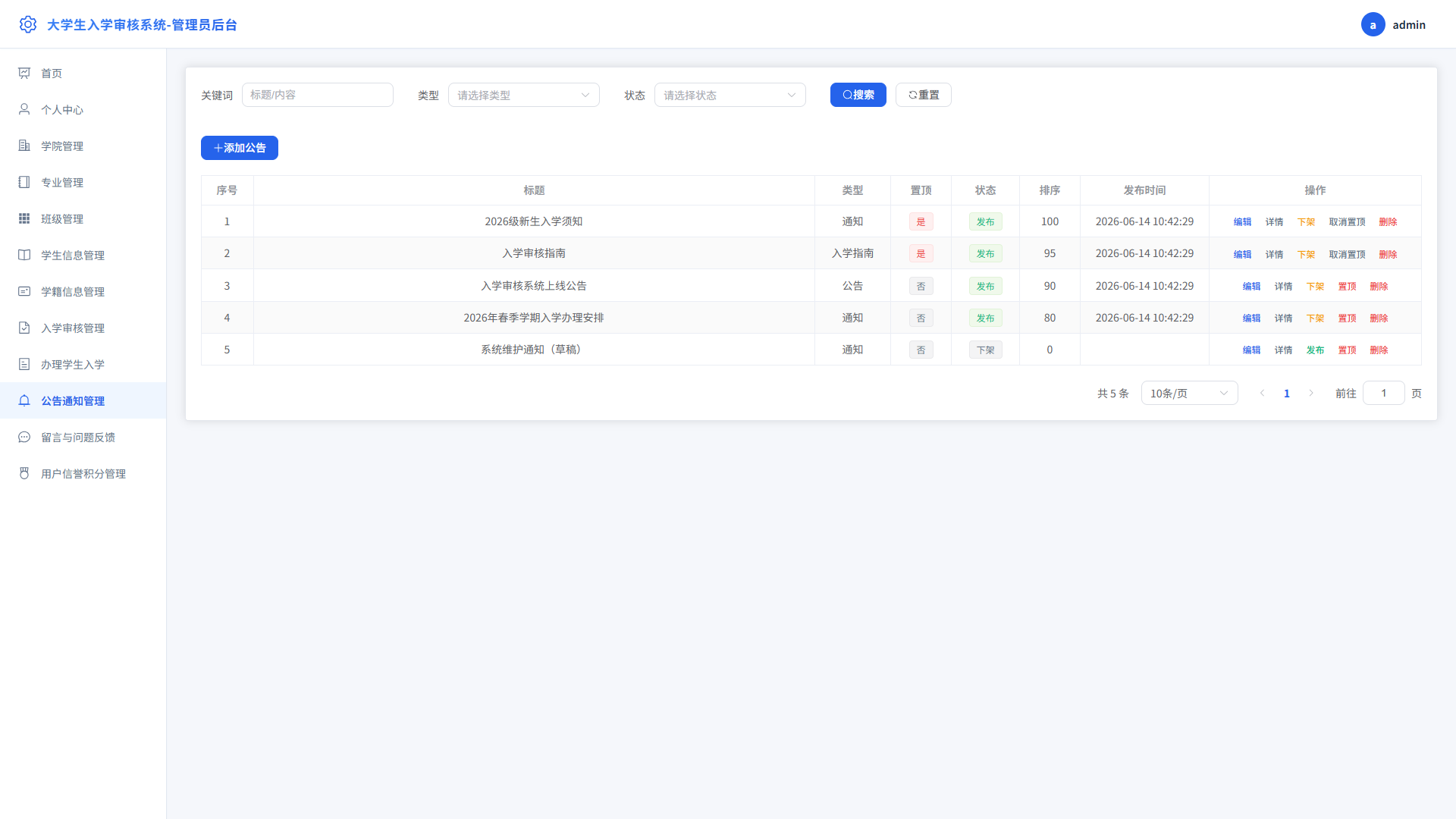Viewport: 1456px width, 819px height.
Task: Click the 学院管理 building icon
Action: point(24,146)
